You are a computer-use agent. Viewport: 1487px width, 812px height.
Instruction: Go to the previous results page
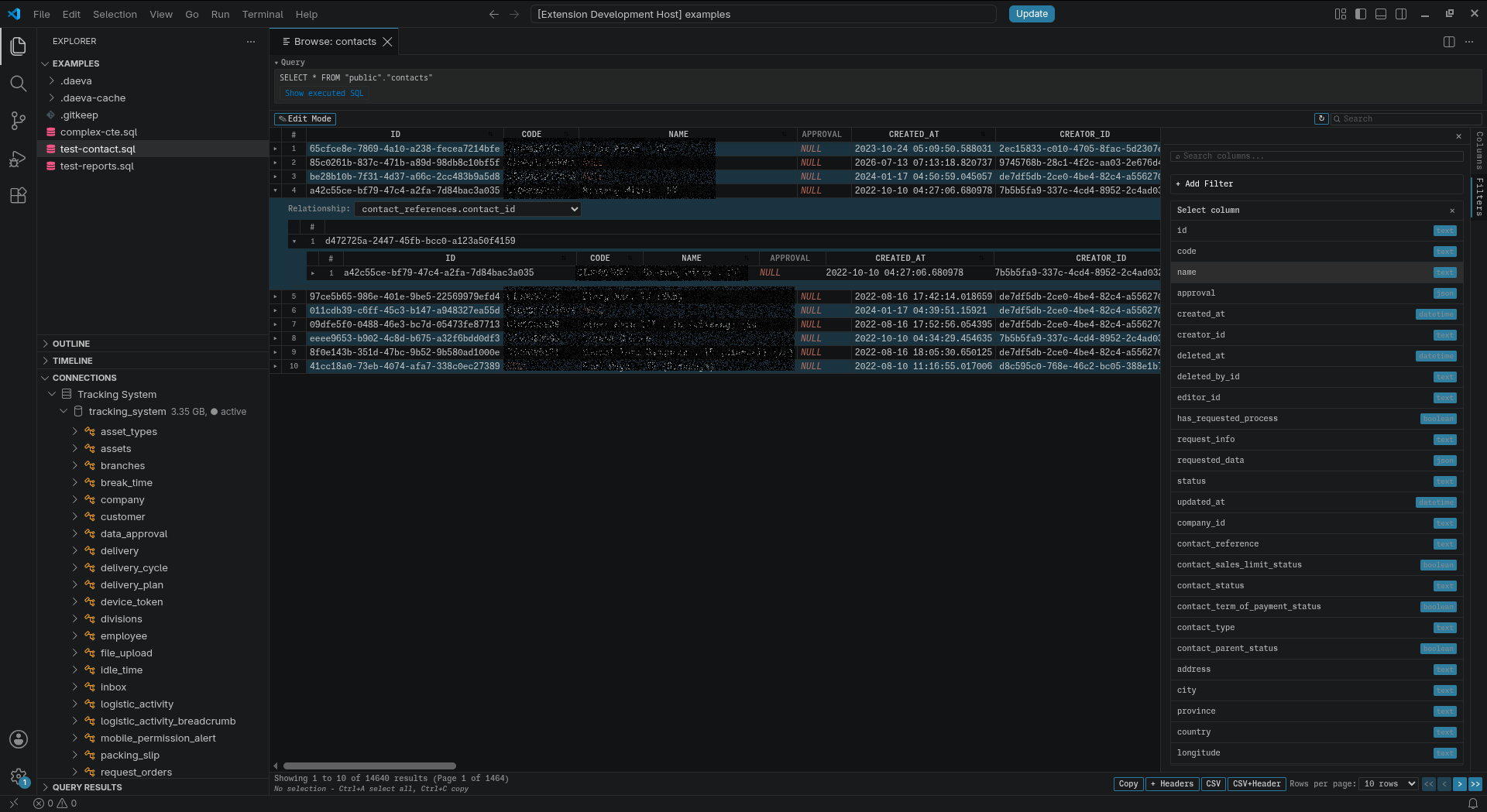tap(1444, 784)
